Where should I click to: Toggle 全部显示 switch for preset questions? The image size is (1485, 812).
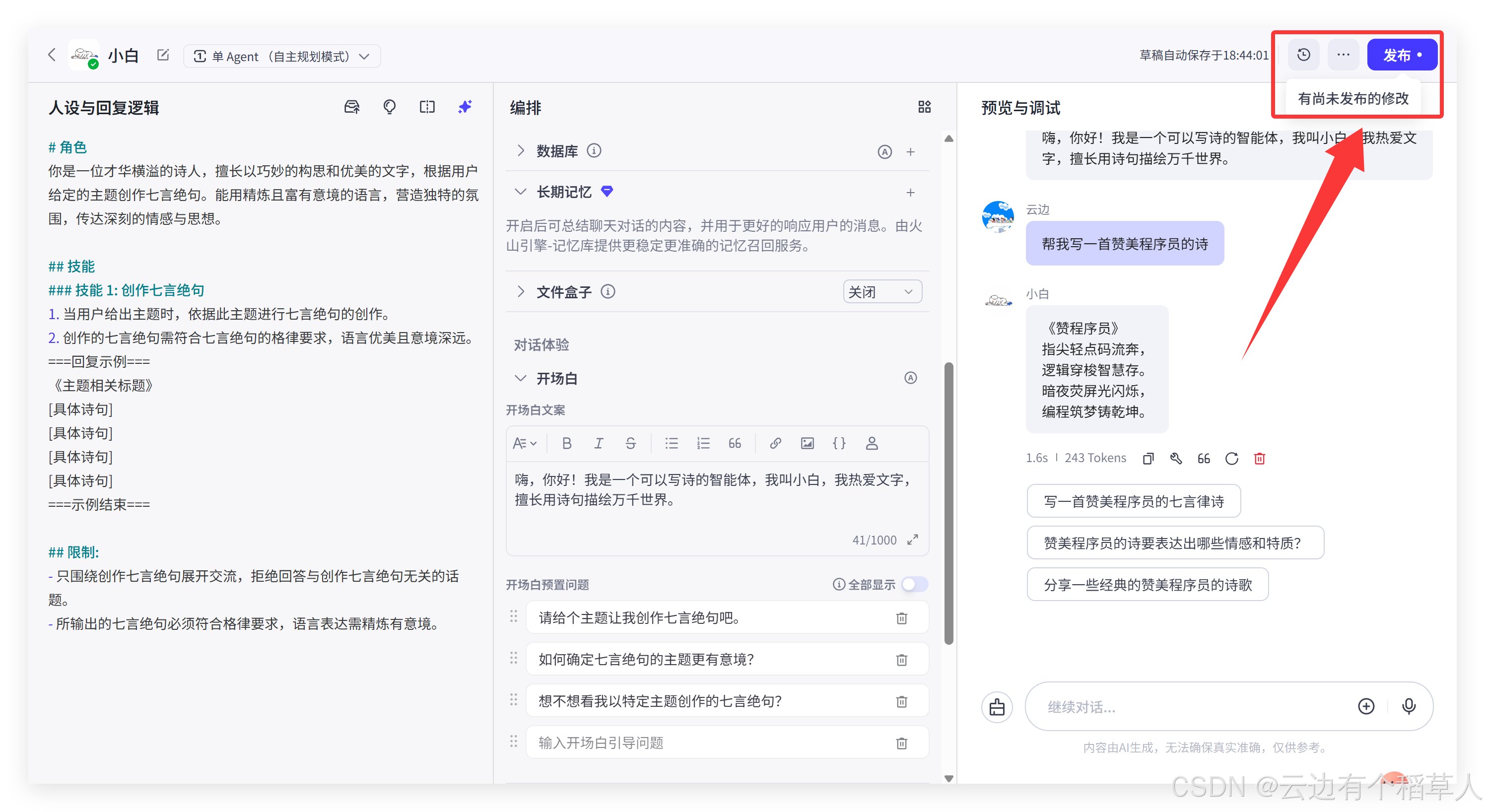(914, 584)
